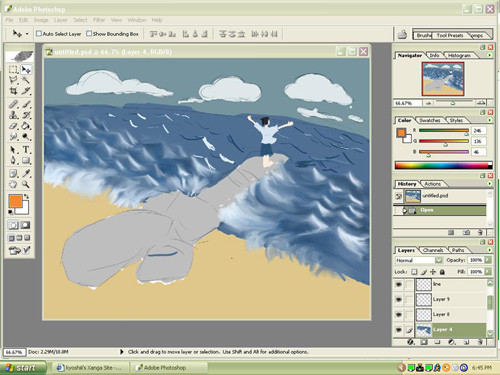This screenshot has height=375, width=500.
Task: Select the Polygonal Lasso tool
Action: pos(13,80)
